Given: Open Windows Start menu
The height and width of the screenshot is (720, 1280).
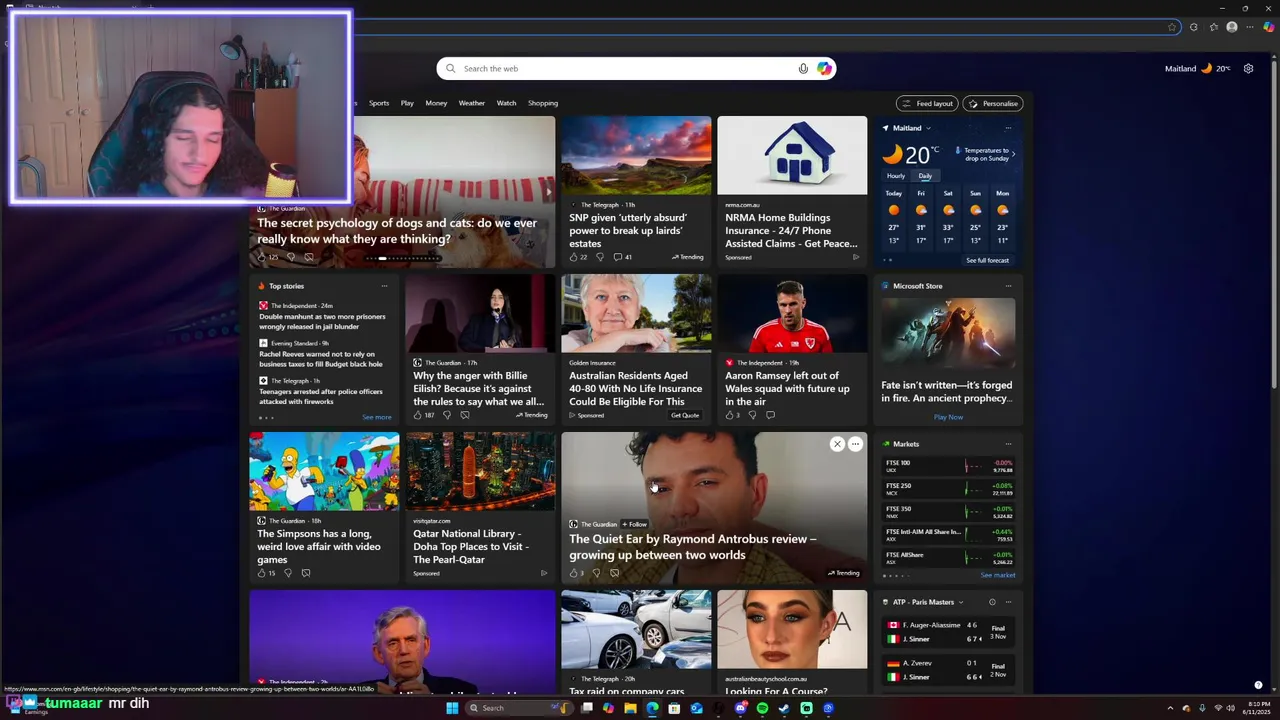Looking at the screenshot, I should [x=452, y=708].
